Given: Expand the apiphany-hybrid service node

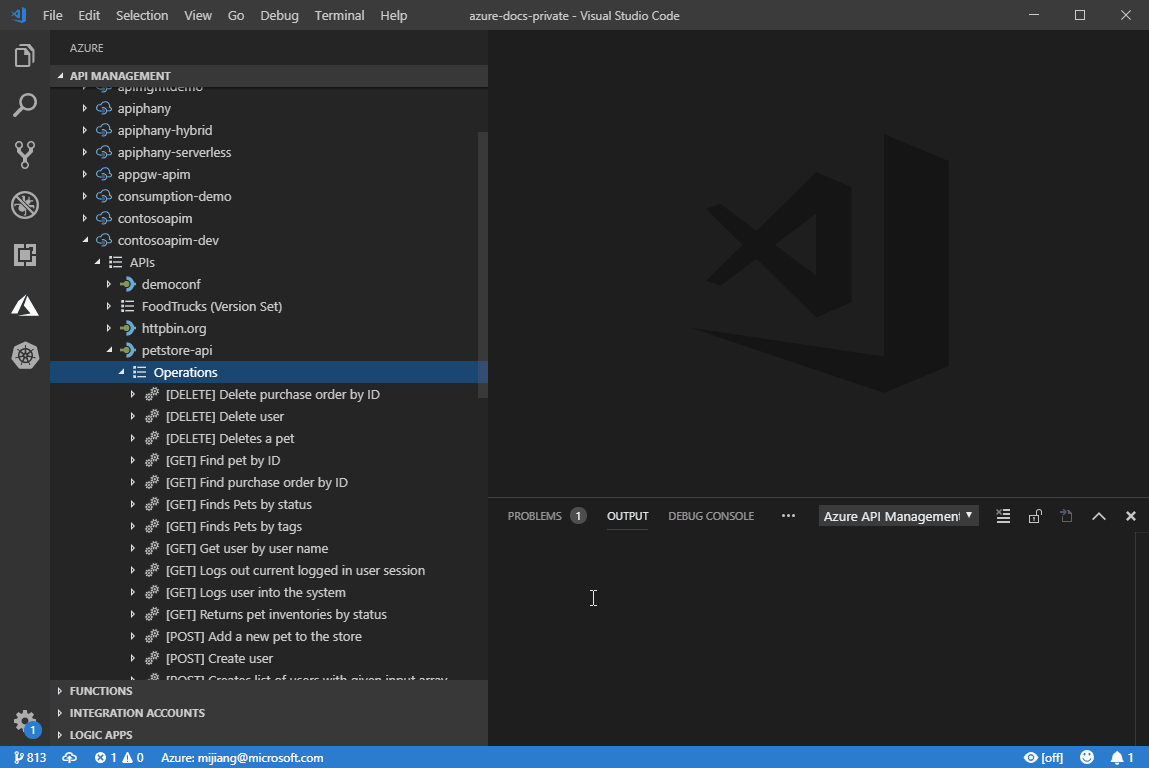Looking at the screenshot, I should (x=84, y=130).
